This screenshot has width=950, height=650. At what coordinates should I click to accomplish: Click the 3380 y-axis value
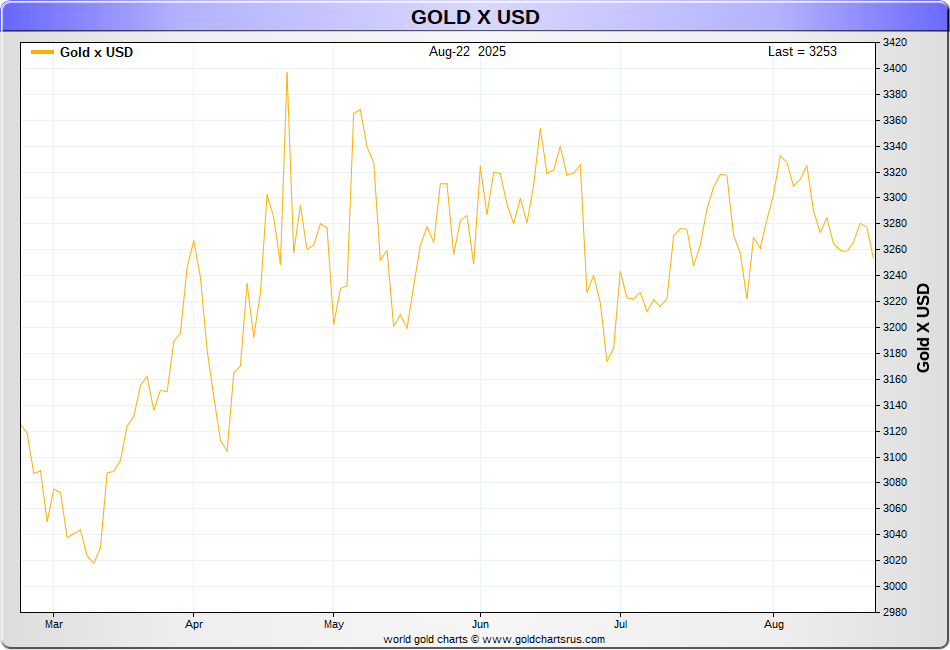894,95
